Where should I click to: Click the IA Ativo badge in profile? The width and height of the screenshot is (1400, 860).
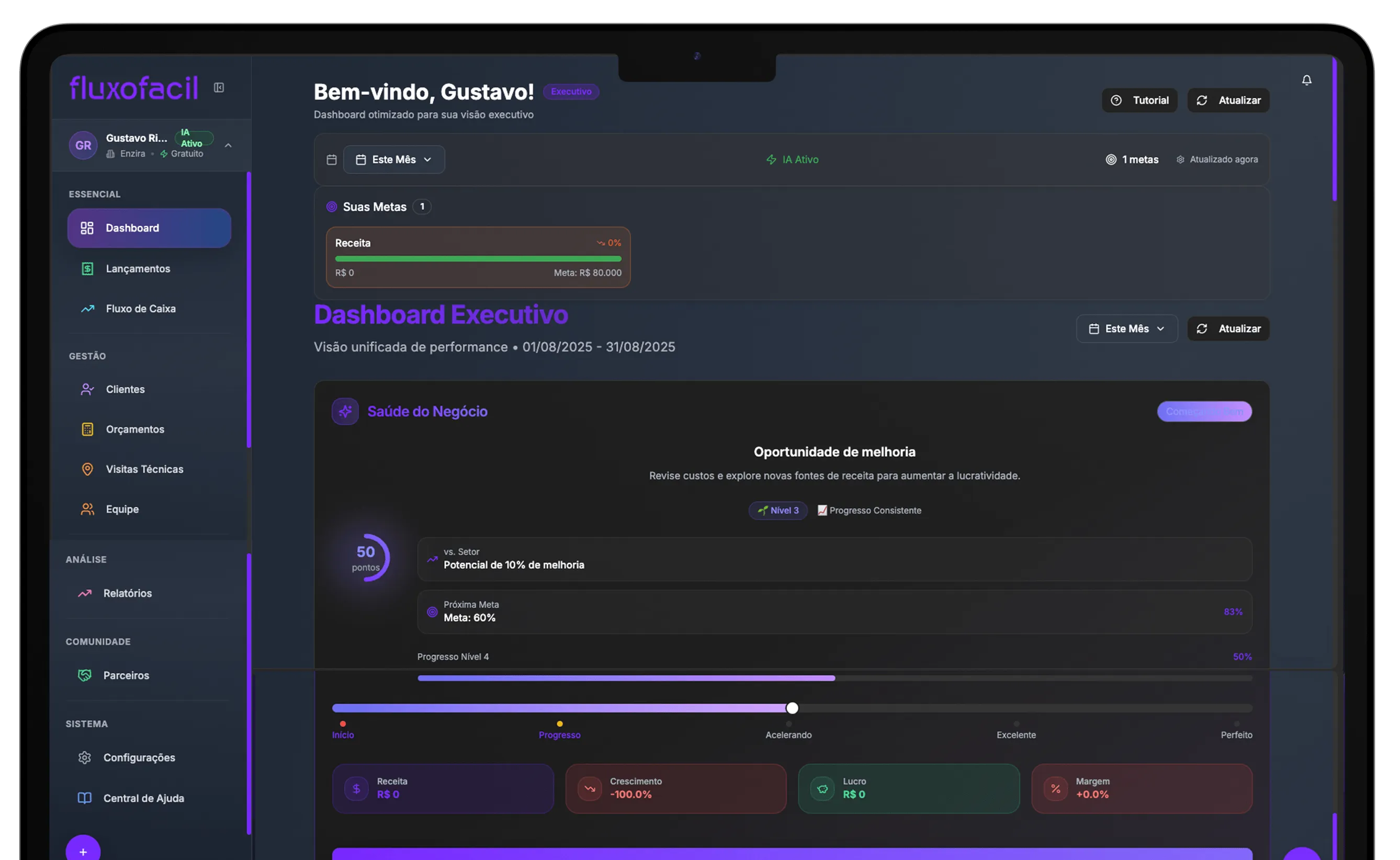(194, 138)
